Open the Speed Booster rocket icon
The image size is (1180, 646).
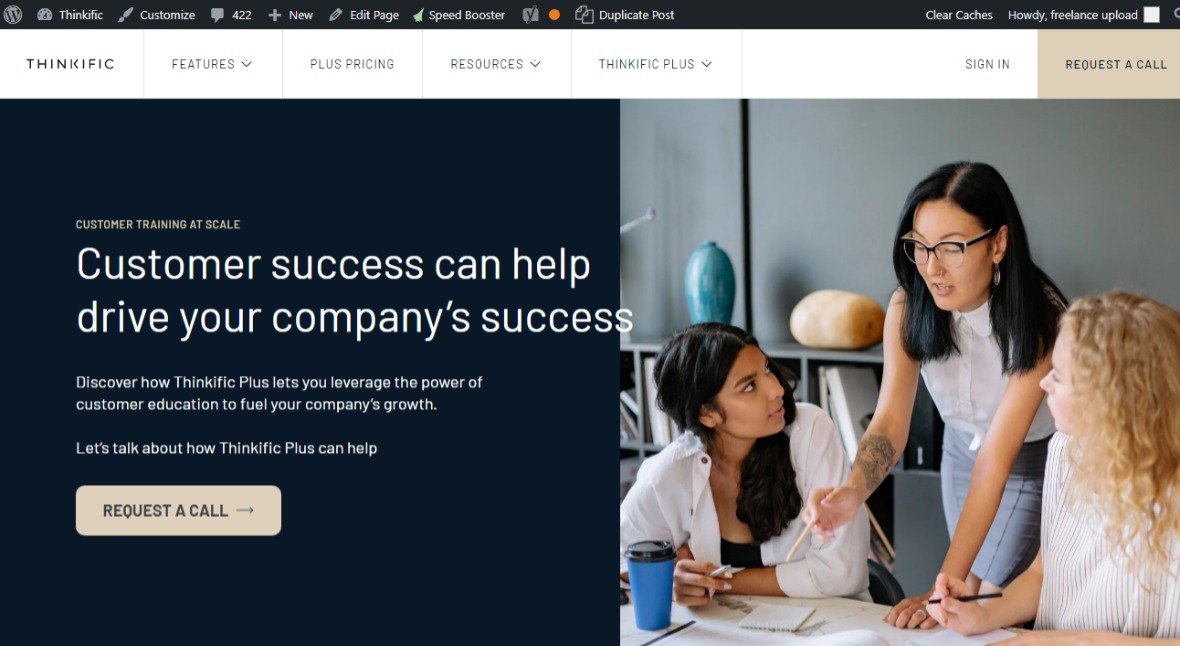(418, 15)
